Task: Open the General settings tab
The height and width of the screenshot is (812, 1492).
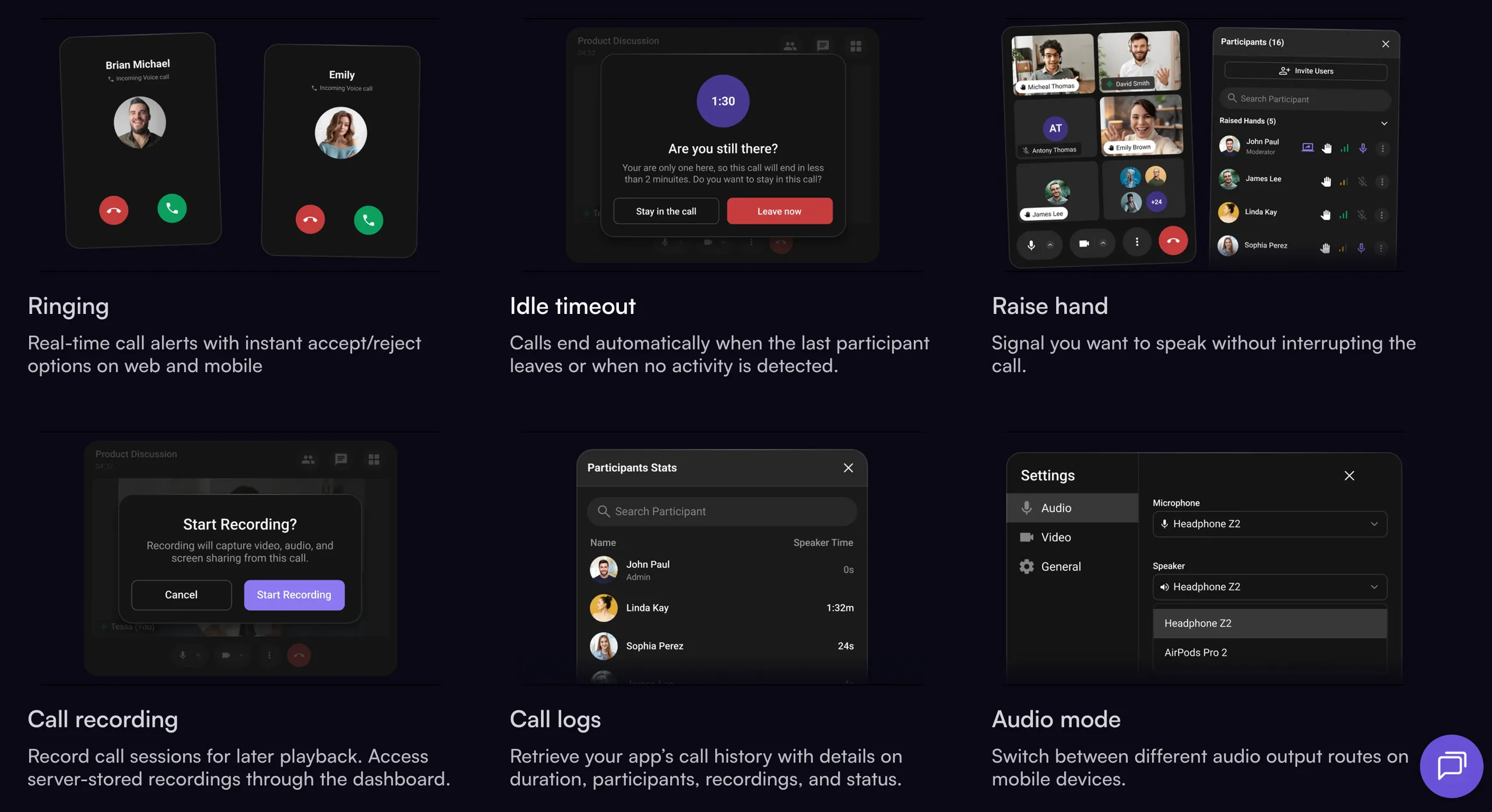Action: coord(1072,566)
